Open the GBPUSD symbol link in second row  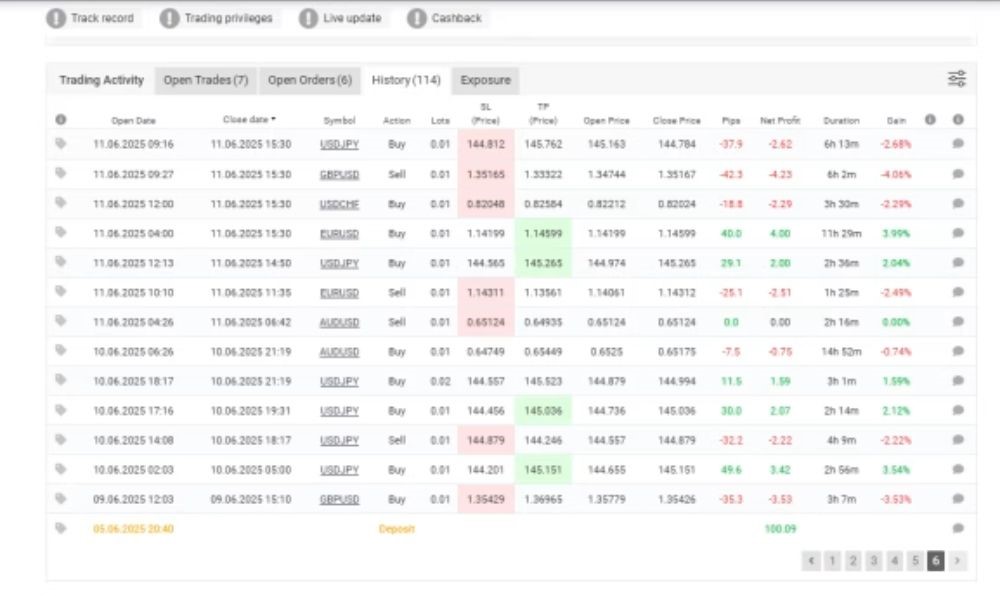340,174
